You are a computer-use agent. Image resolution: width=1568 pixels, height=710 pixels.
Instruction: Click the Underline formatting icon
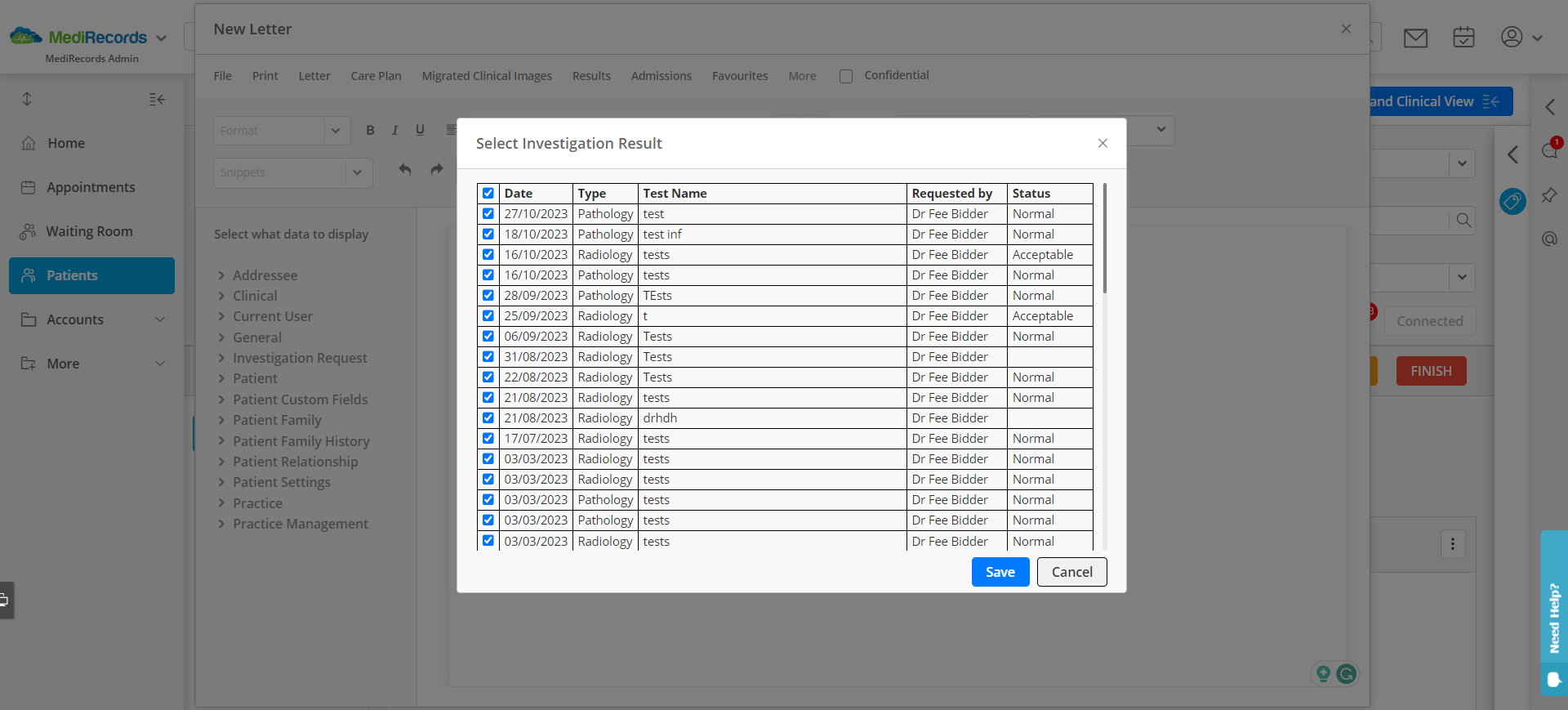click(x=420, y=130)
